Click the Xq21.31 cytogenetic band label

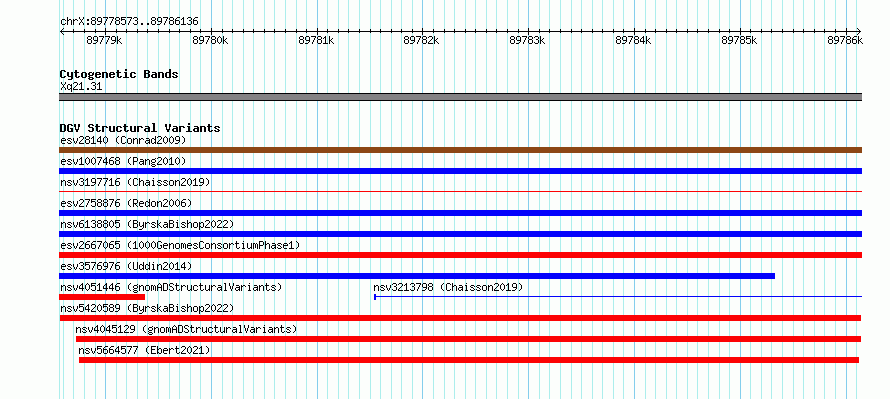tap(81, 87)
